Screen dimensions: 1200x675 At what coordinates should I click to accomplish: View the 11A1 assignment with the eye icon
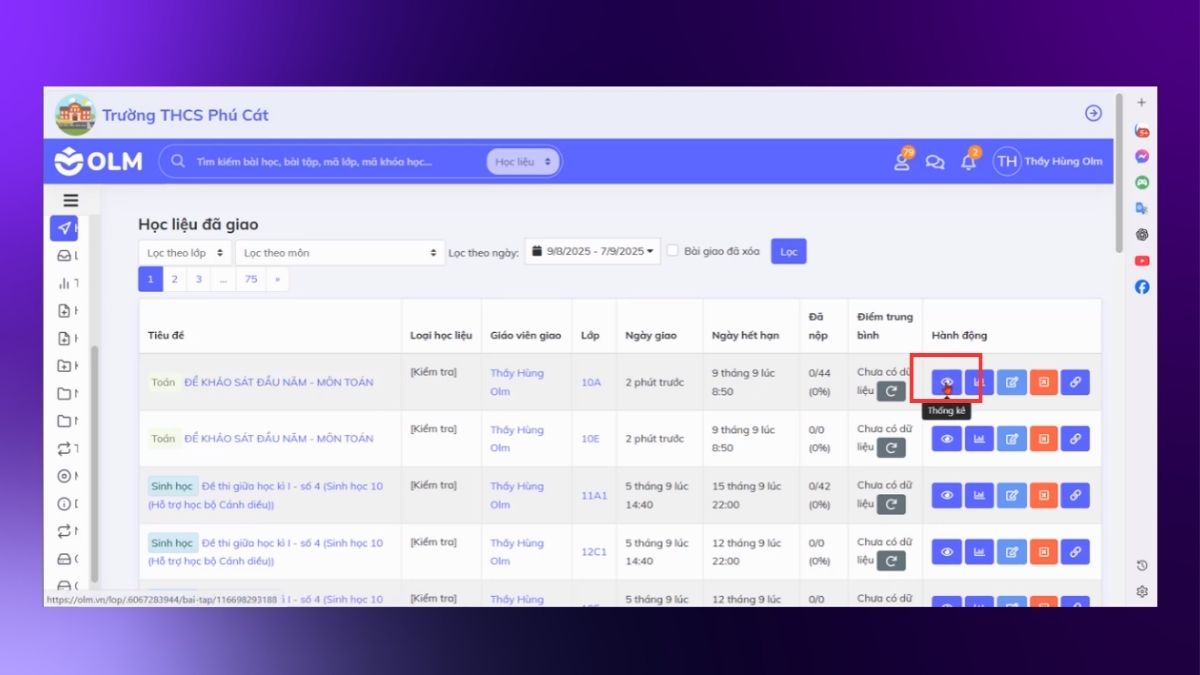pyautogui.click(x=946, y=495)
